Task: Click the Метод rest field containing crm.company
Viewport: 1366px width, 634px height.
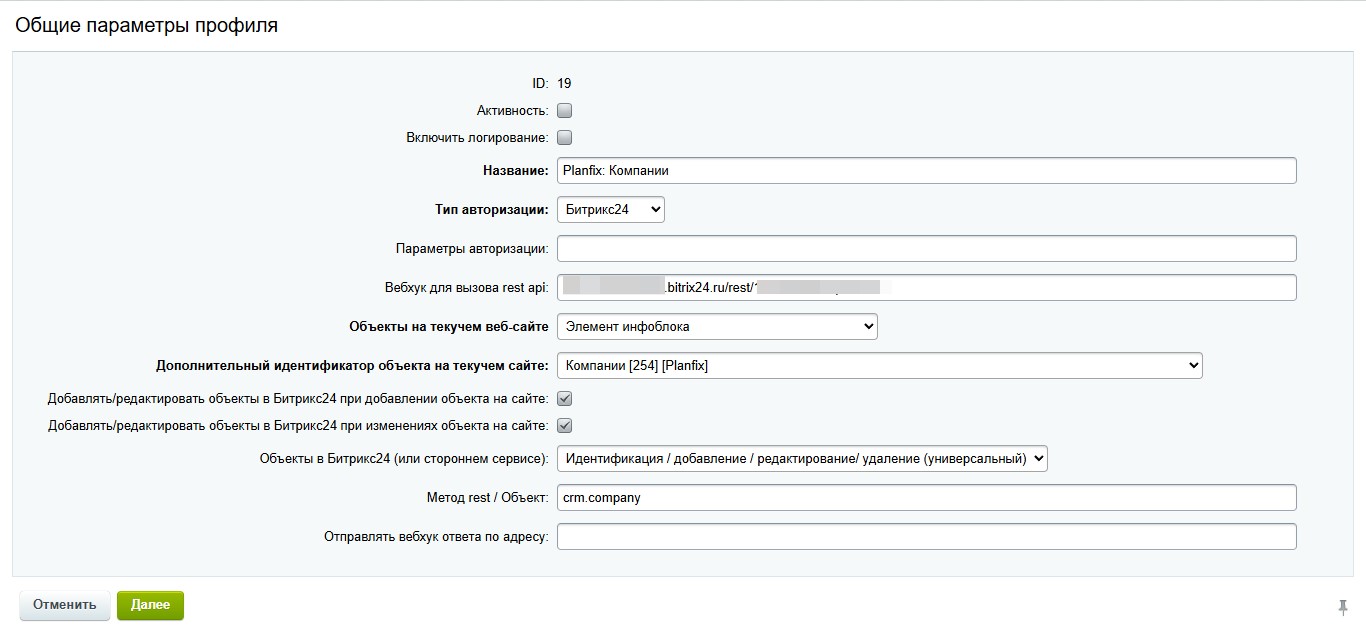Action: click(x=926, y=498)
